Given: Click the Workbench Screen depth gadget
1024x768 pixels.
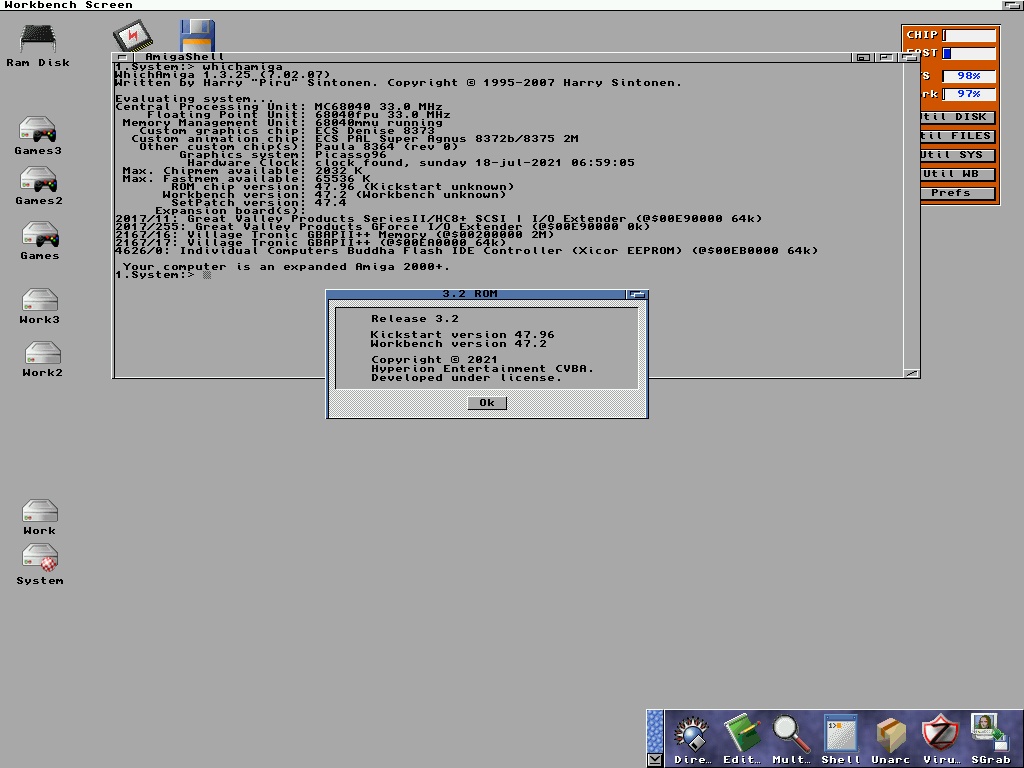Looking at the screenshot, I should 1013,5.
